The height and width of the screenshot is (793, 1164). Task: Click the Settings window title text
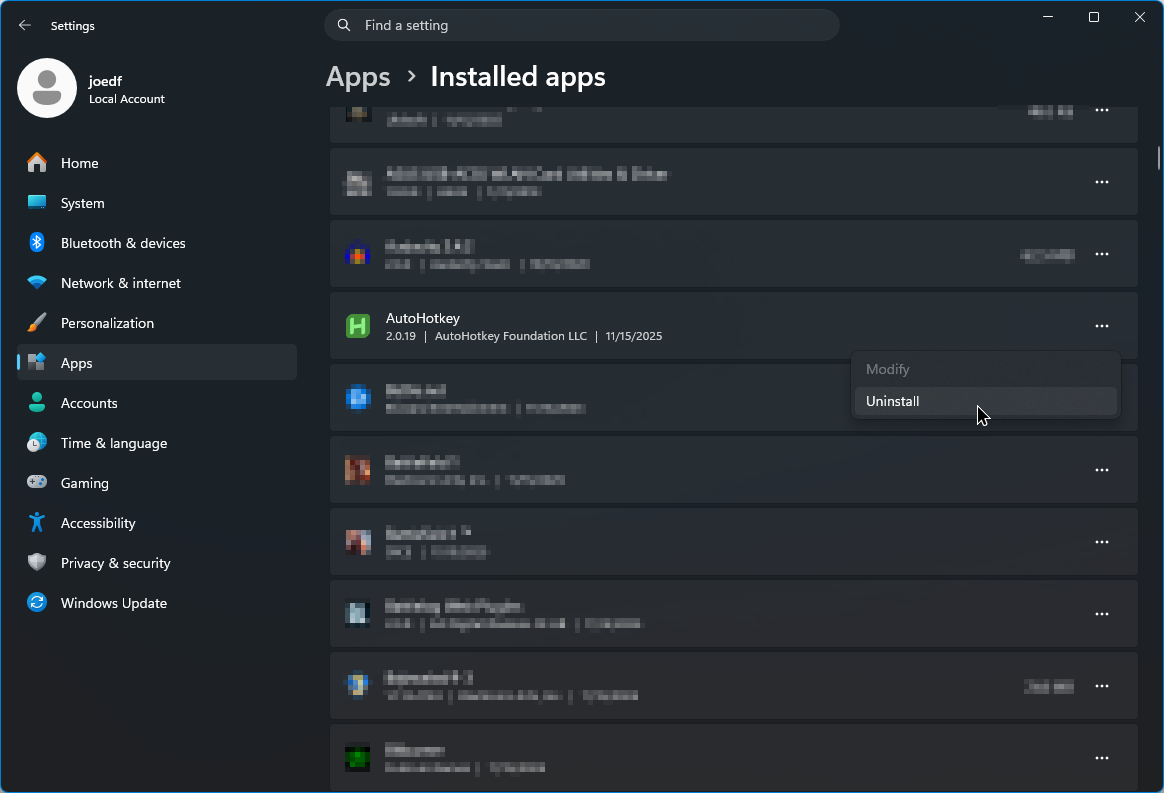tap(73, 26)
